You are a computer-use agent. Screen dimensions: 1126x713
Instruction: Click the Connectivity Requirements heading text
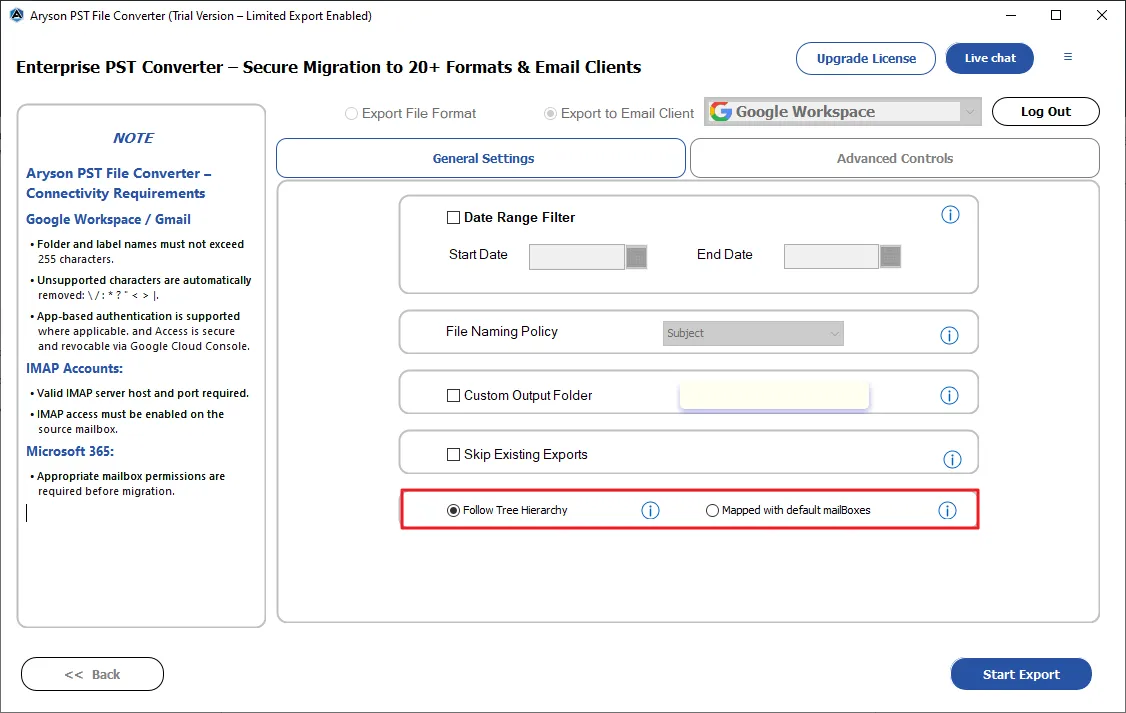pos(116,193)
